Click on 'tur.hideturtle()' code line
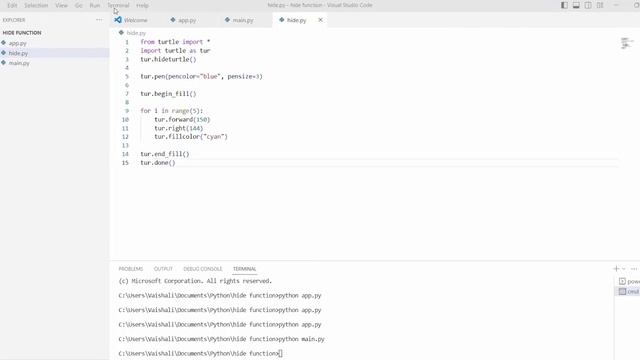This screenshot has width=640, height=360. [168, 59]
